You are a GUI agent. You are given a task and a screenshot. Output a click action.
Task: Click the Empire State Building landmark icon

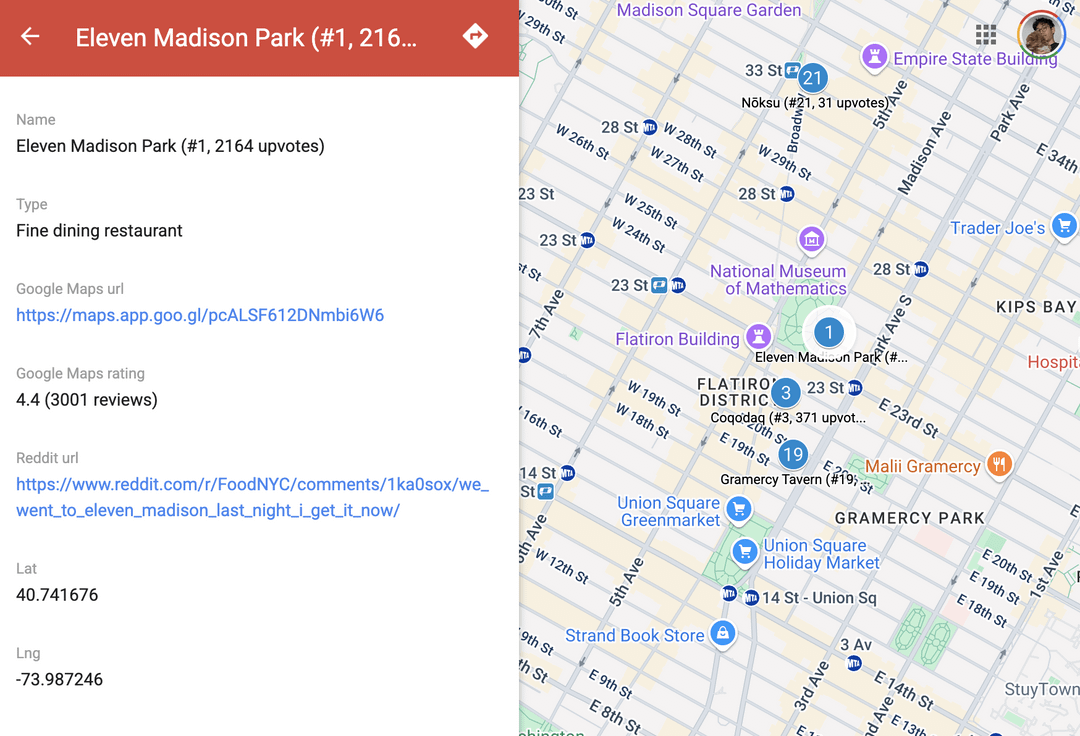pyautogui.click(x=874, y=56)
